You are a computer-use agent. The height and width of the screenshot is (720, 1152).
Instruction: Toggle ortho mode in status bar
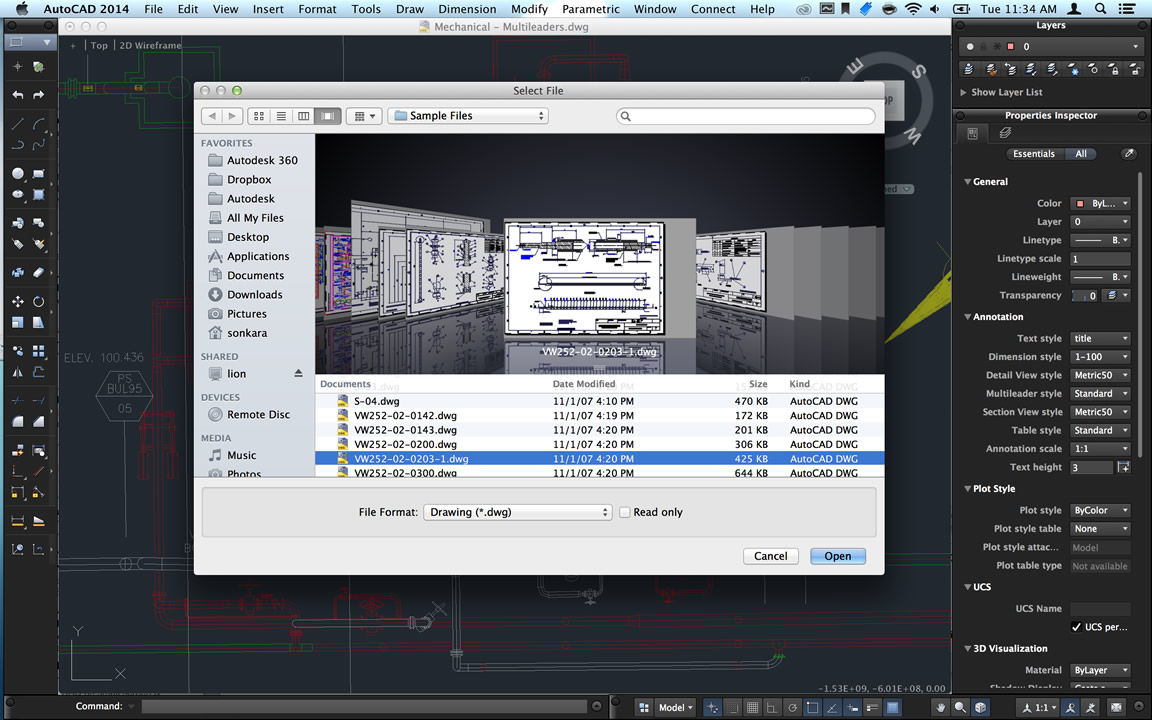pos(772,708)
